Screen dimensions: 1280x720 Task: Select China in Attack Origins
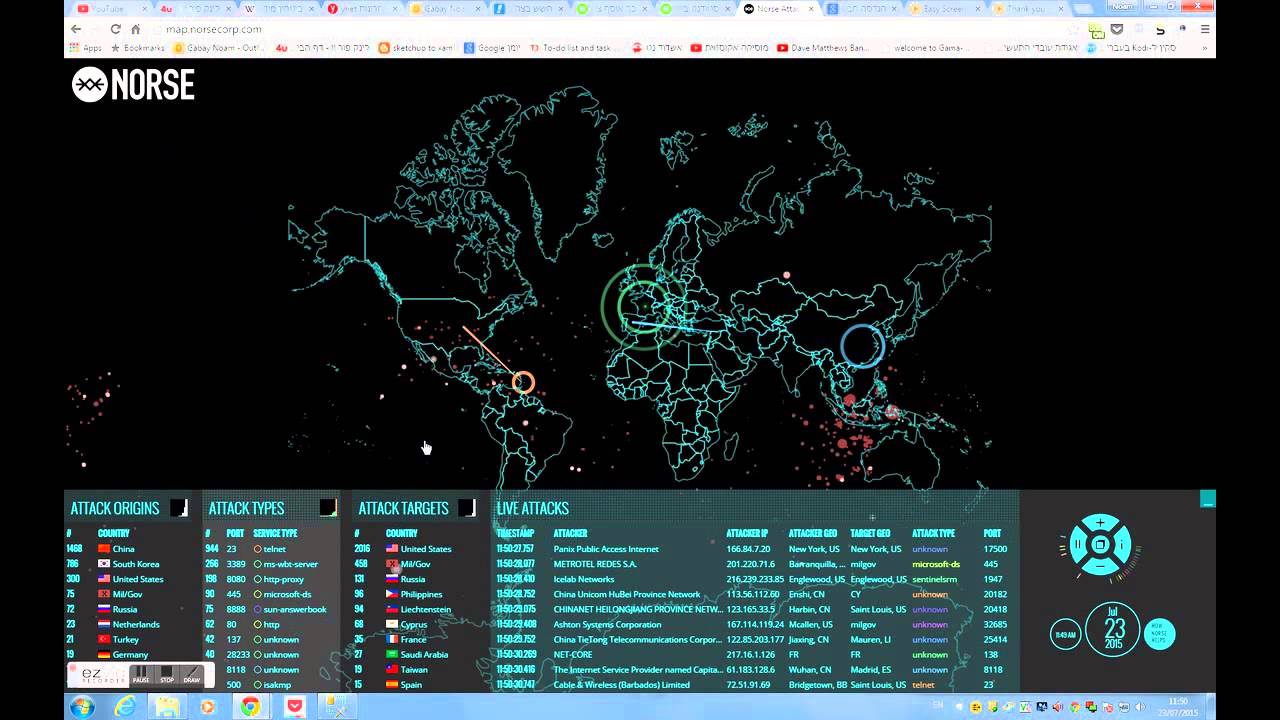pyautogui.click(x=123, y=549)
